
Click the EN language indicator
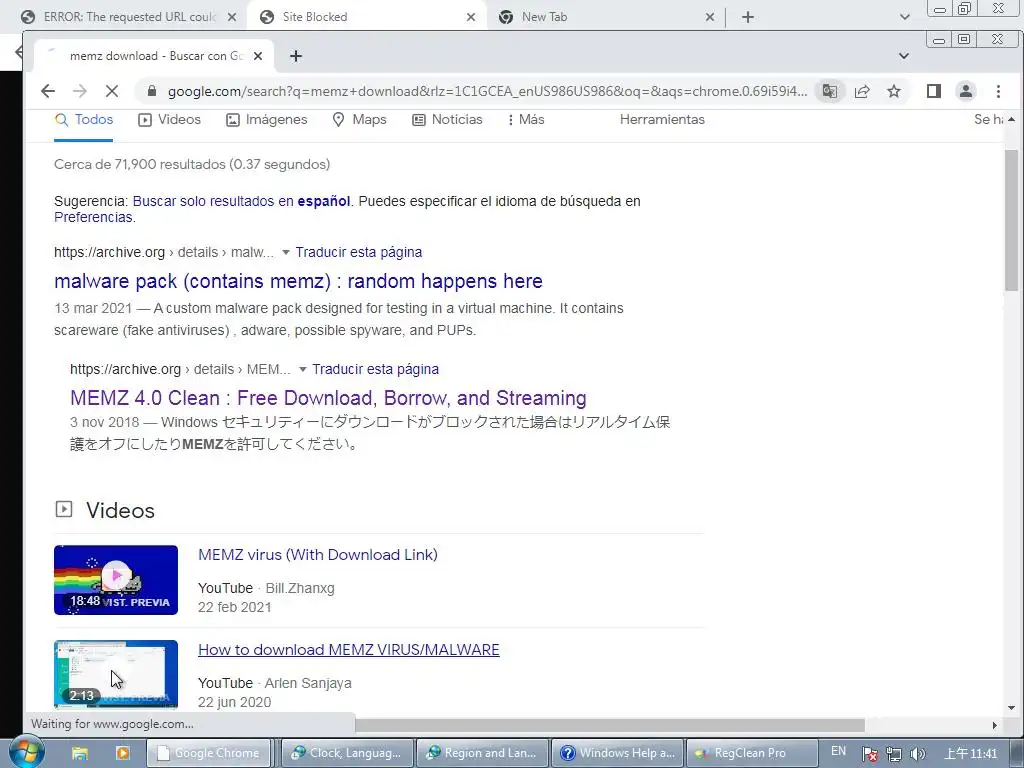pos(839,752)
